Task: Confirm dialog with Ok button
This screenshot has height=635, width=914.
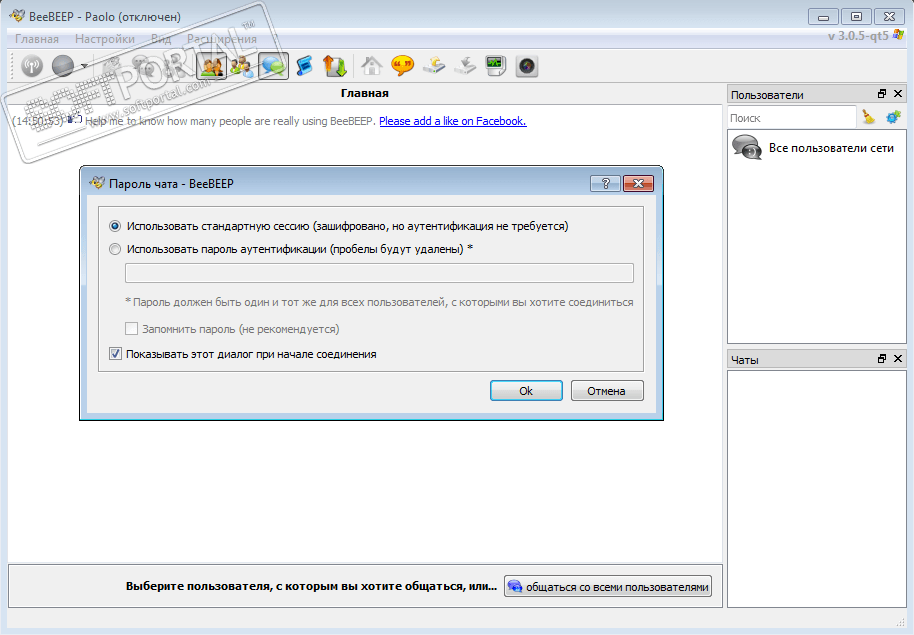Action: point(526,391)
